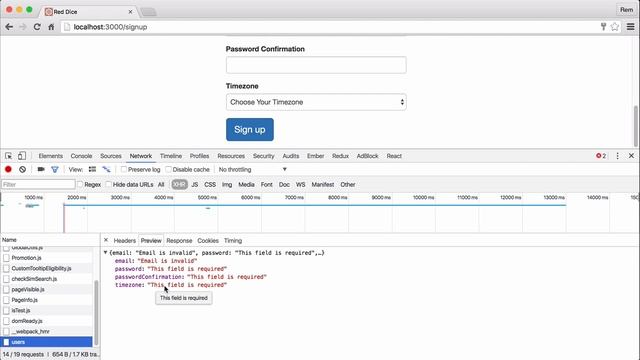
Task: Reload the page with the refresh icon
Action: [37, 27]
